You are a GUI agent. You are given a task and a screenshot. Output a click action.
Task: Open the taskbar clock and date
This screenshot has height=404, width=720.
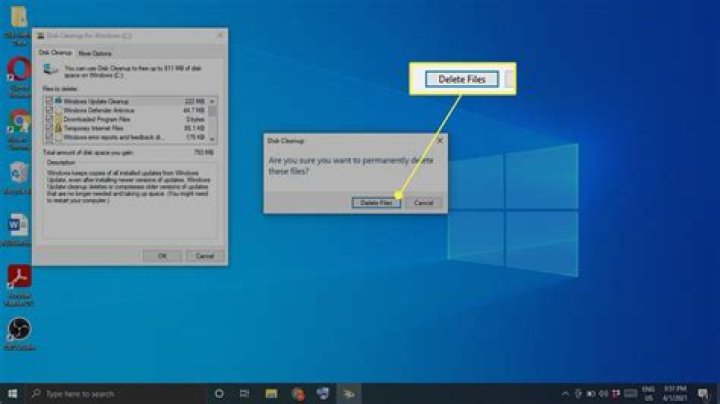tap(675, 394)
